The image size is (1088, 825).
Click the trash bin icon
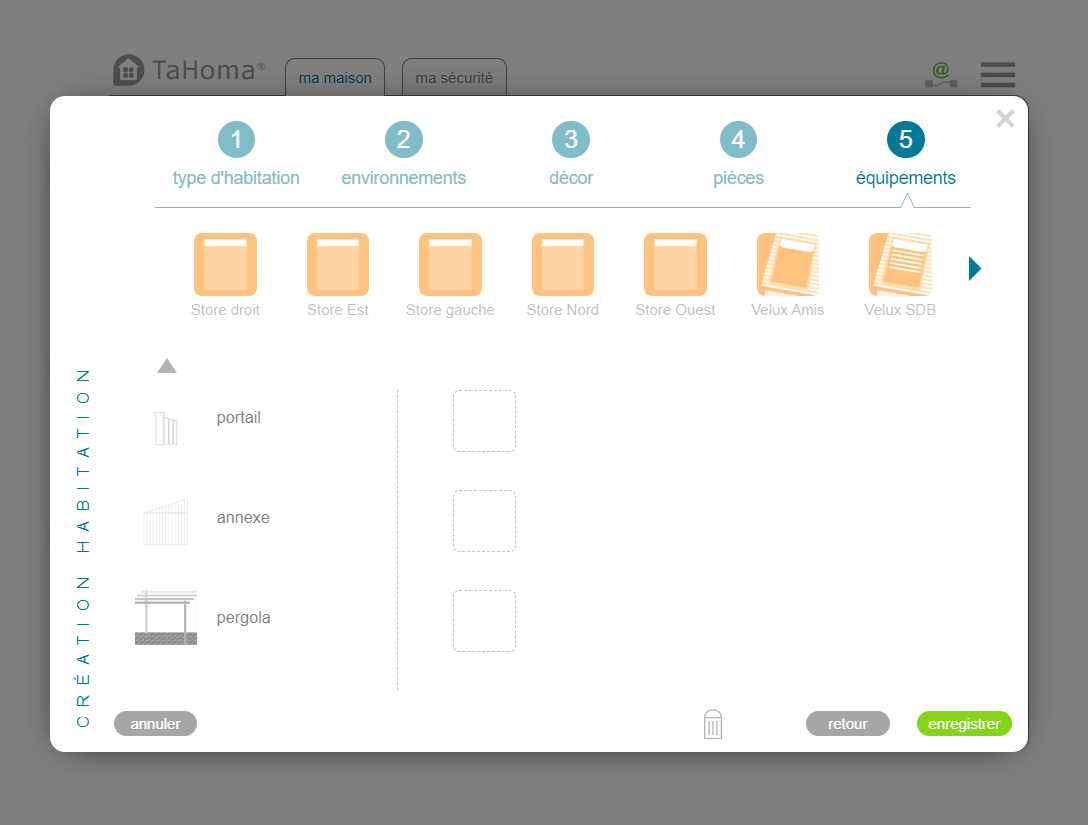(x=713, y=724)
